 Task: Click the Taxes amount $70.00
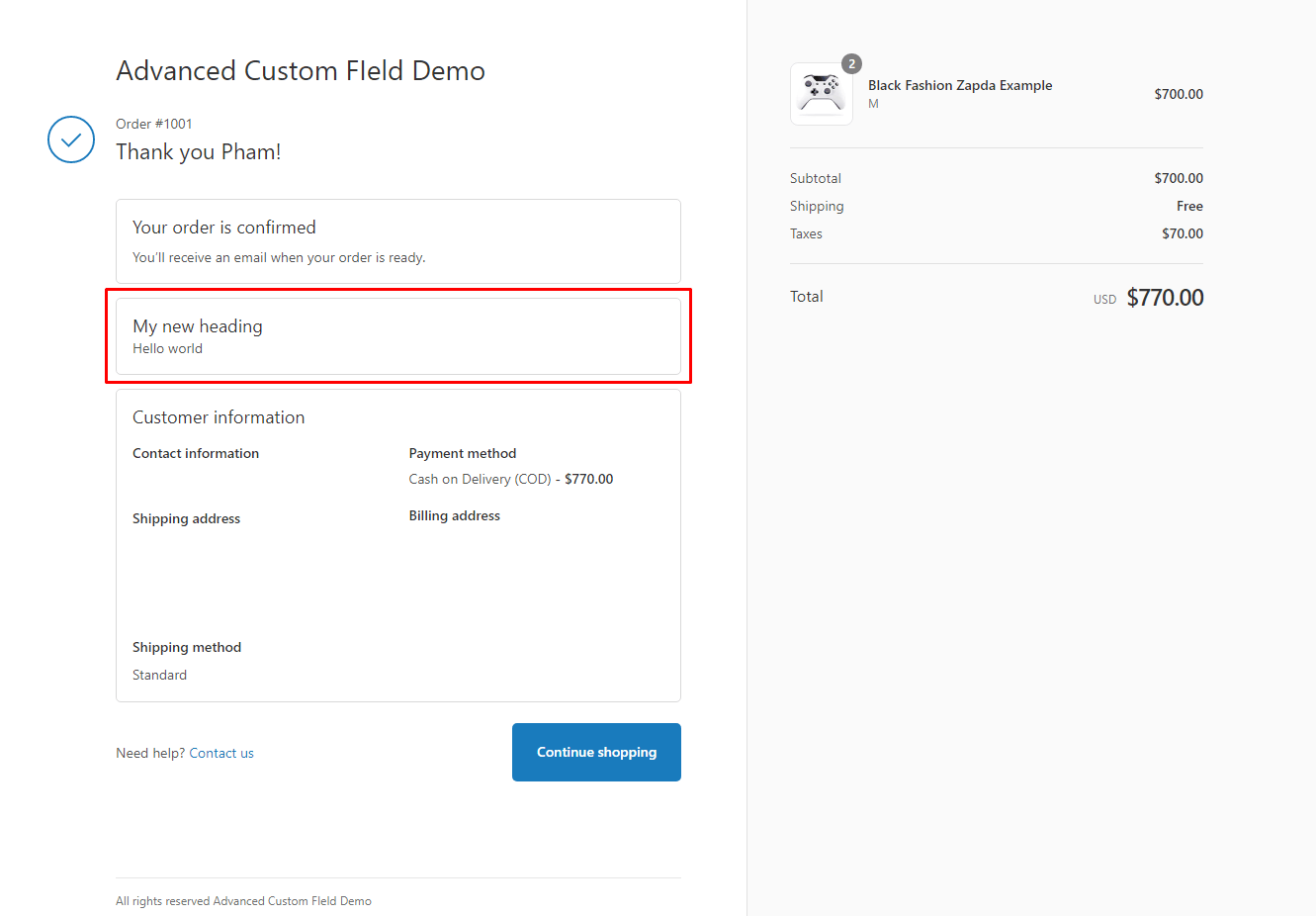[1183, 233]
